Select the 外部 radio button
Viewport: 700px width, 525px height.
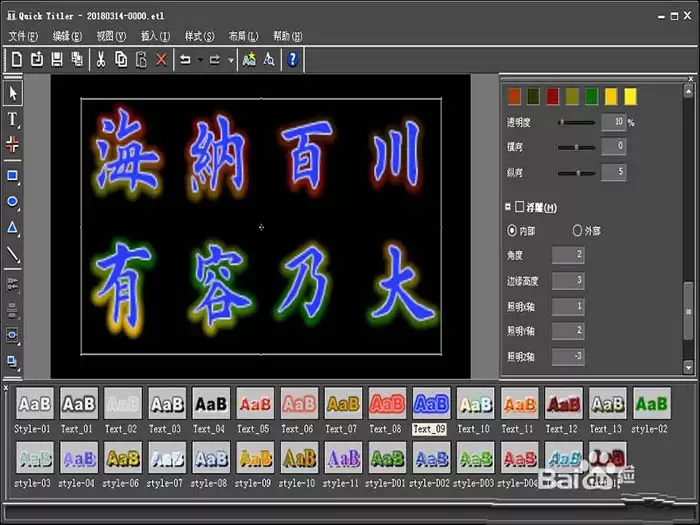[577, 230]
